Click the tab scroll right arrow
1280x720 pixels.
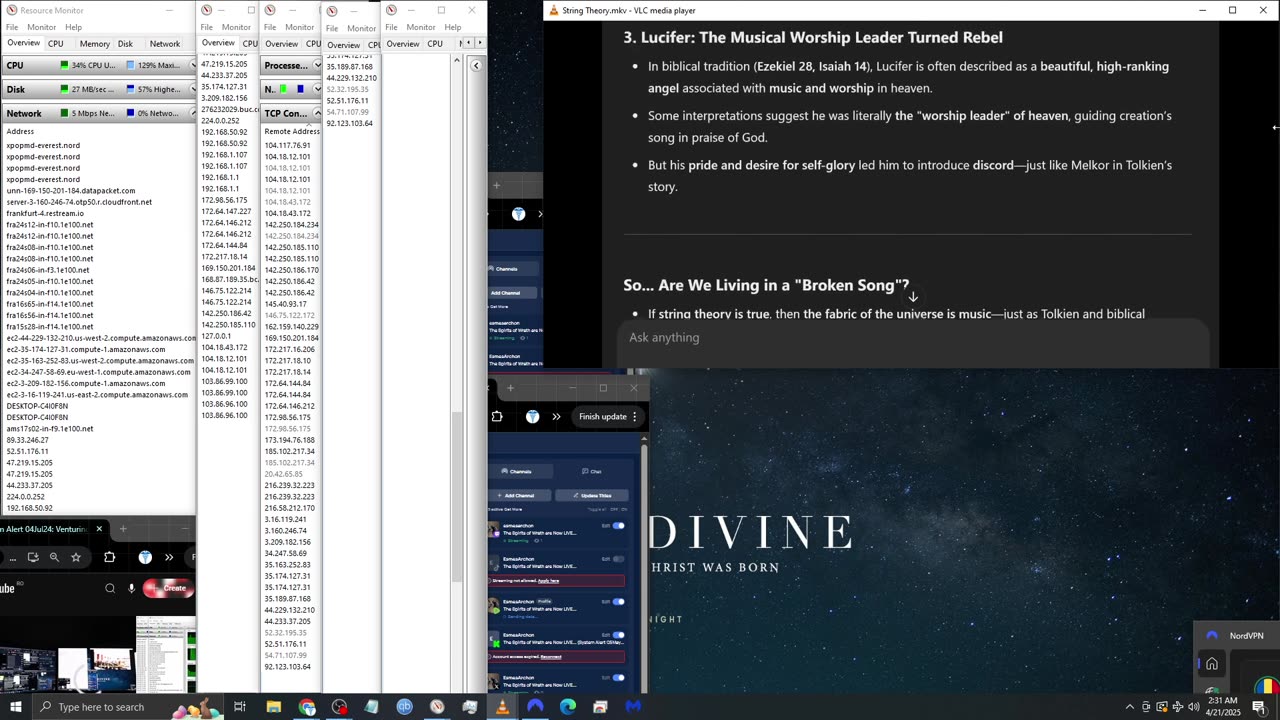pos(480,43)
